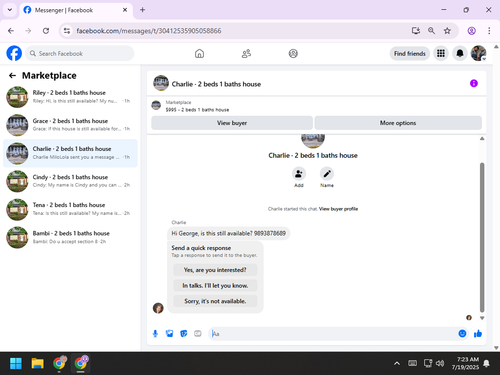The width and height of the screenshot is (500, 375).
Task: Choose a GIF icon
Action: (x=198, y=334)
